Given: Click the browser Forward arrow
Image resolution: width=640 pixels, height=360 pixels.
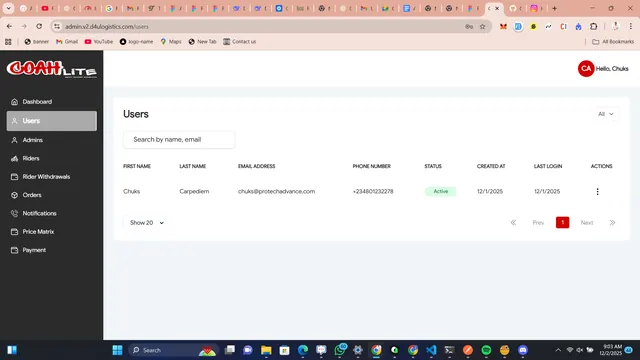Looking at the screenshot, I should pyautogui.click(x=24, y=26).
